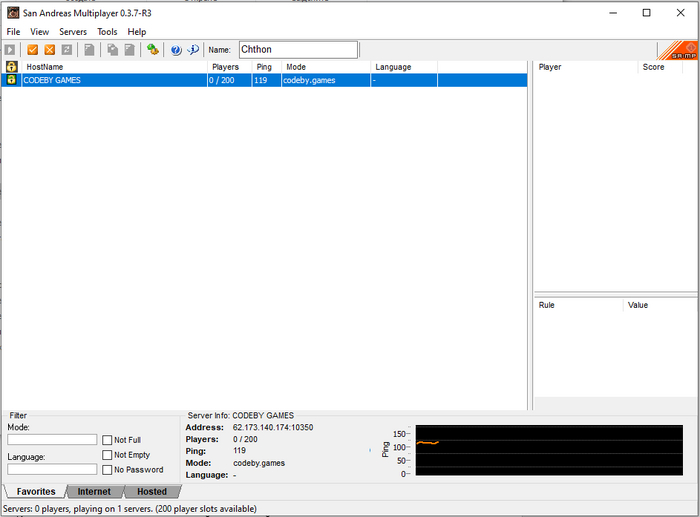The height and width of the screenshot is (517, 700).
Task: Switch to the Internet tab
Action: click(x=94, y=492)
